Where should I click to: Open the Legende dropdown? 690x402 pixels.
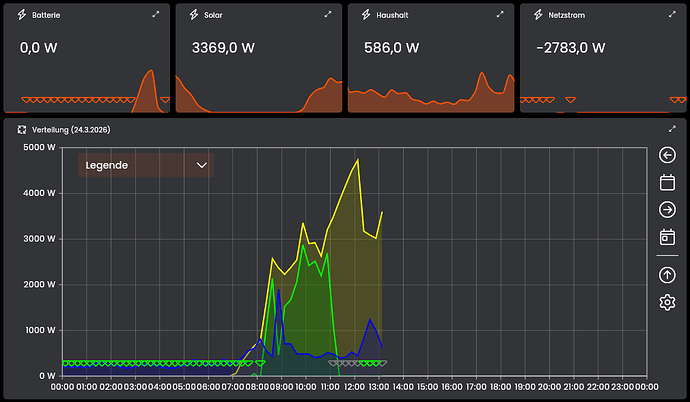[x=146, y=165]
